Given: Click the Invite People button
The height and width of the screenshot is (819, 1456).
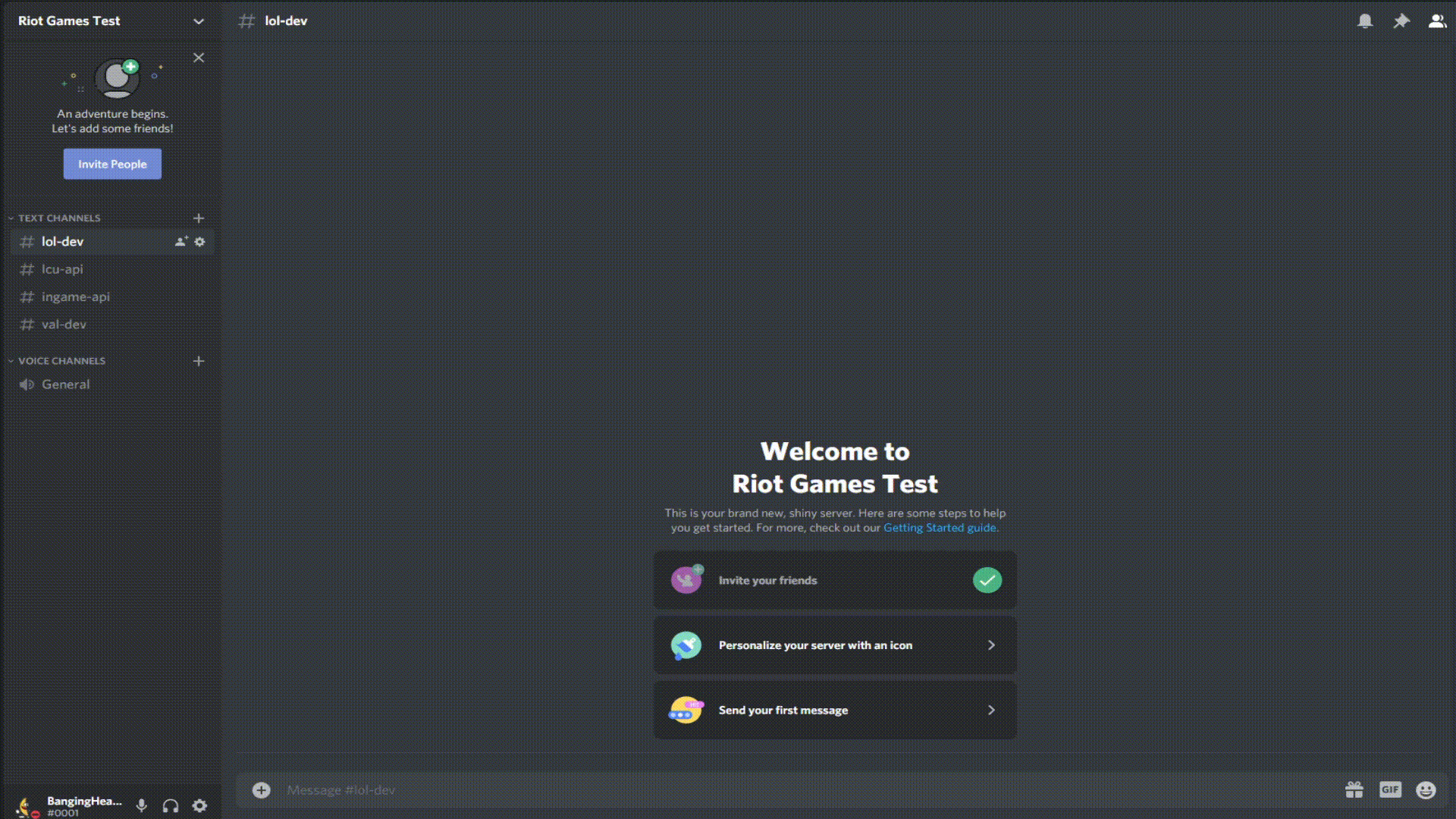Looking at the screenshot, I should click(x=112, y=163).
